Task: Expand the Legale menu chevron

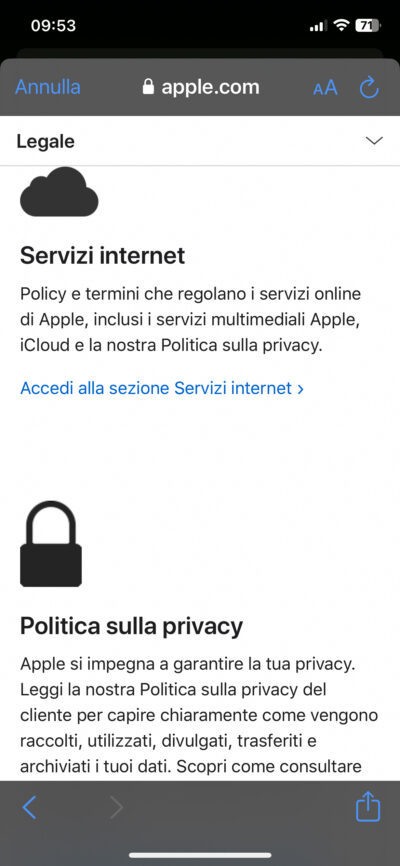Action: (374, 141)
